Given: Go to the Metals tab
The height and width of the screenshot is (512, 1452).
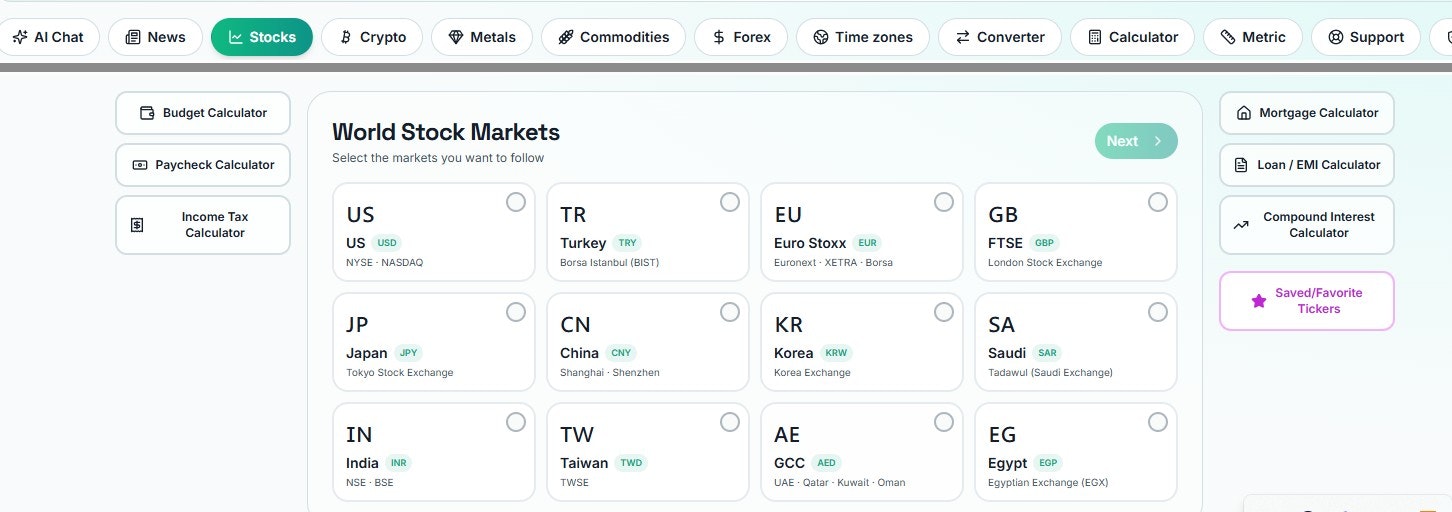Looking at the screenshot, I should [x=482, y=37].
